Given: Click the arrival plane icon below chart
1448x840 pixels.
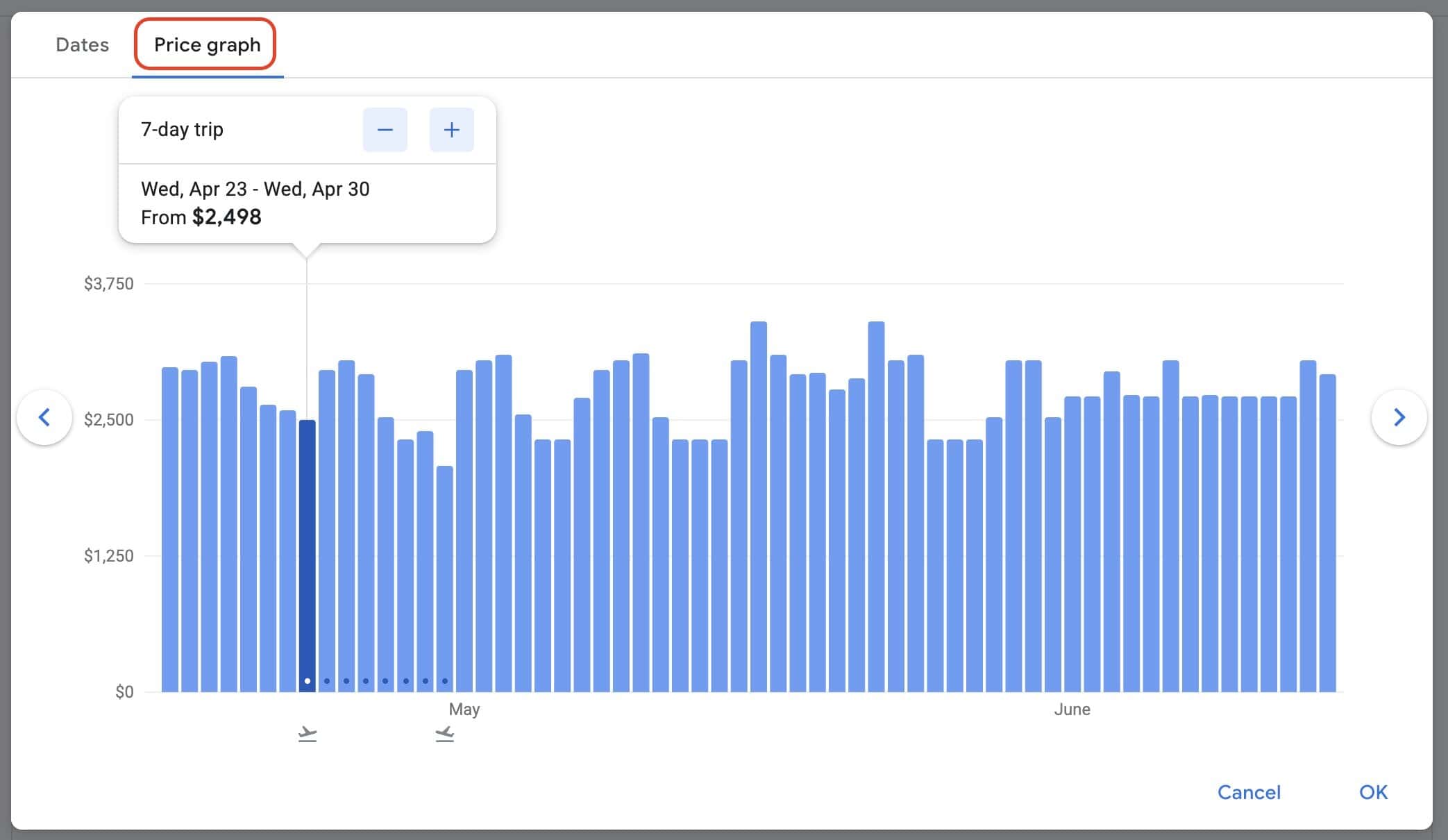Looking at the screenshot, I should point(445,734).
